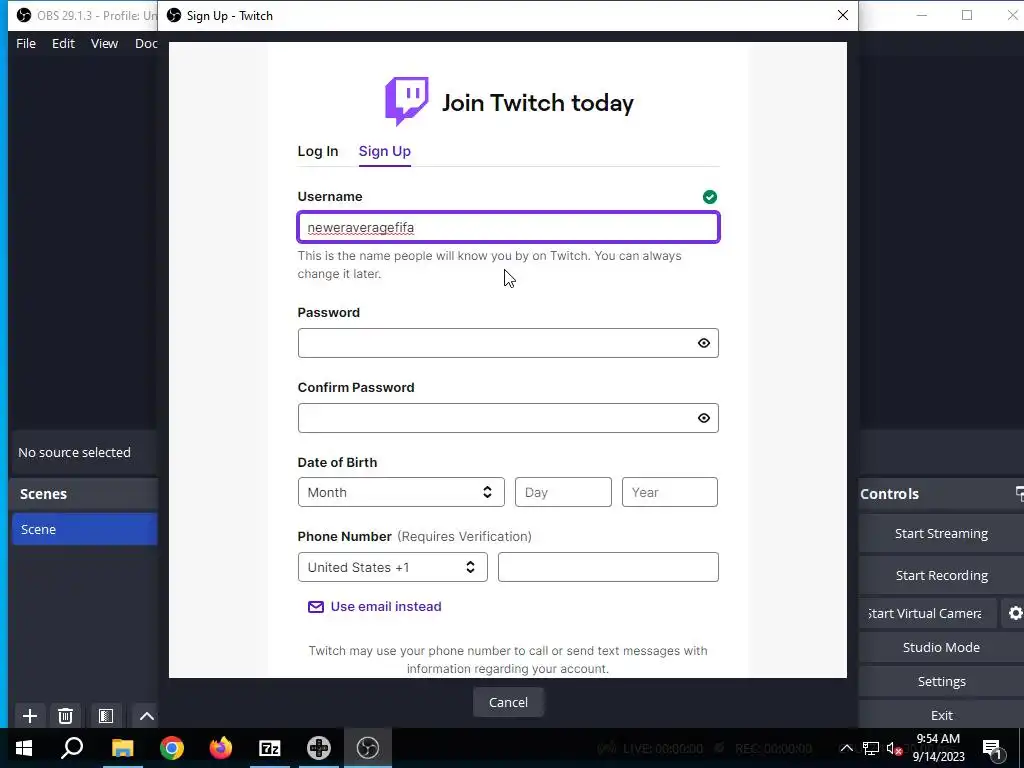Click the muted volume tray icon
Image resolution: width=1024 pixels, height=768 pixels.
[894, 748]
